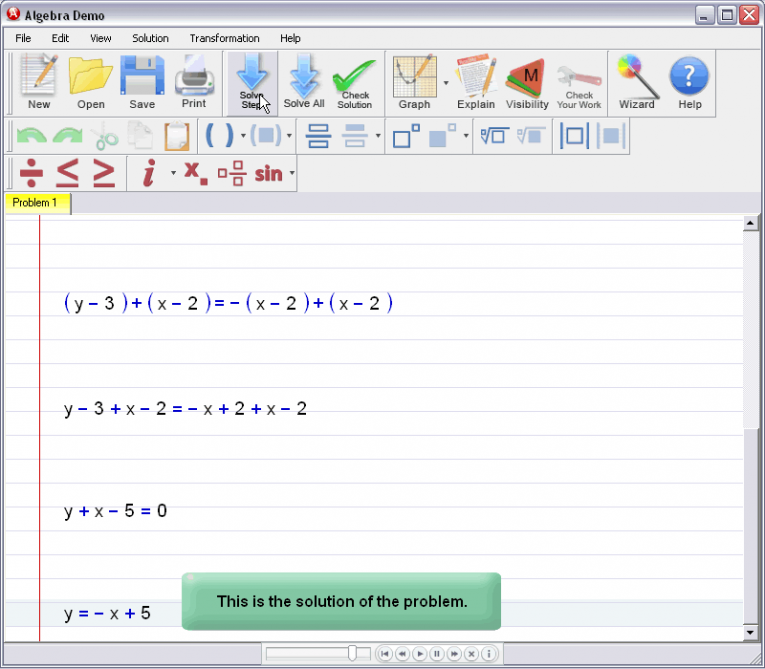Click the Copy pages icon
765x669 pixels.
141,136
